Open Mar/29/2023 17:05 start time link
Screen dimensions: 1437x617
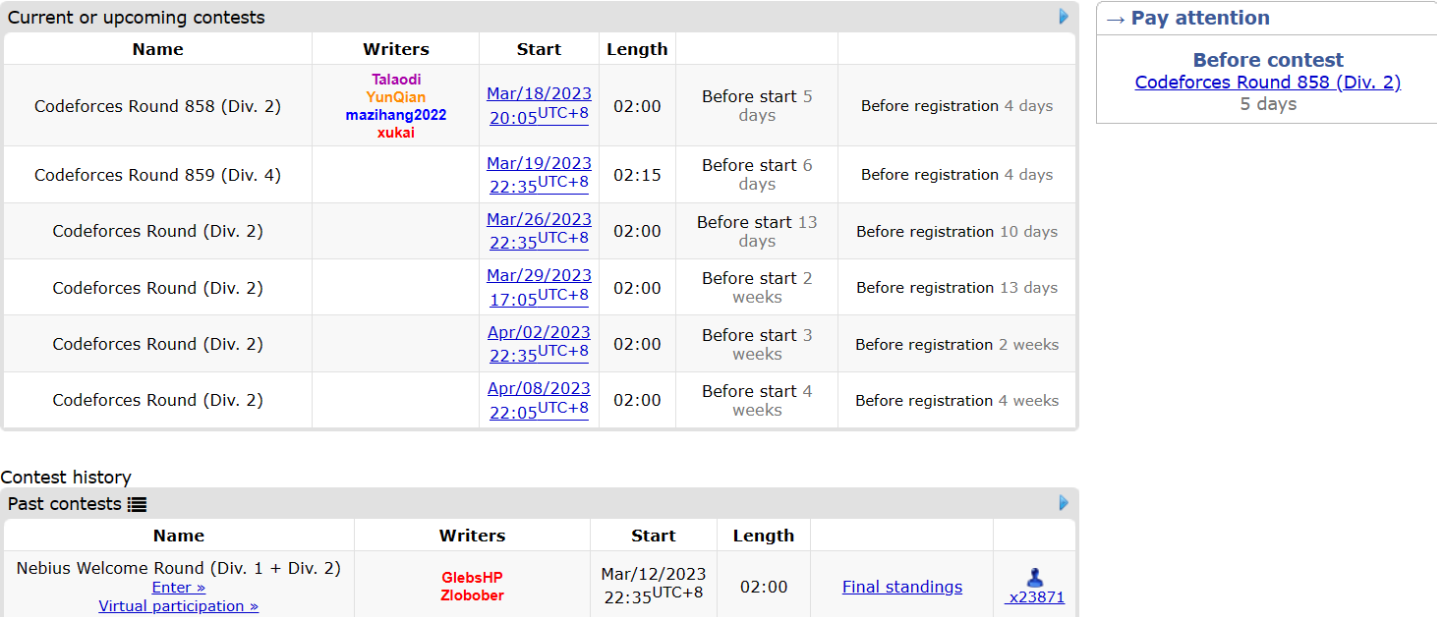[539, 286]
